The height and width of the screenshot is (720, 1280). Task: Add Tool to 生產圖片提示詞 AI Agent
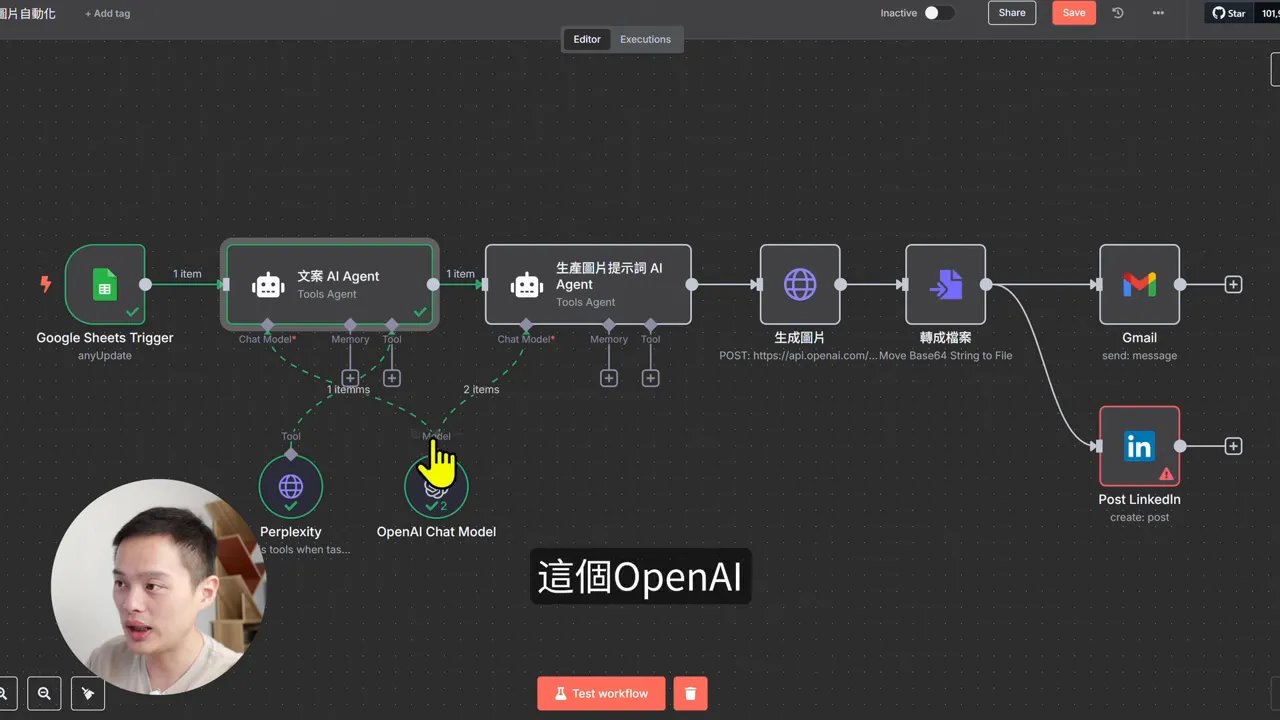pos(651,378)
